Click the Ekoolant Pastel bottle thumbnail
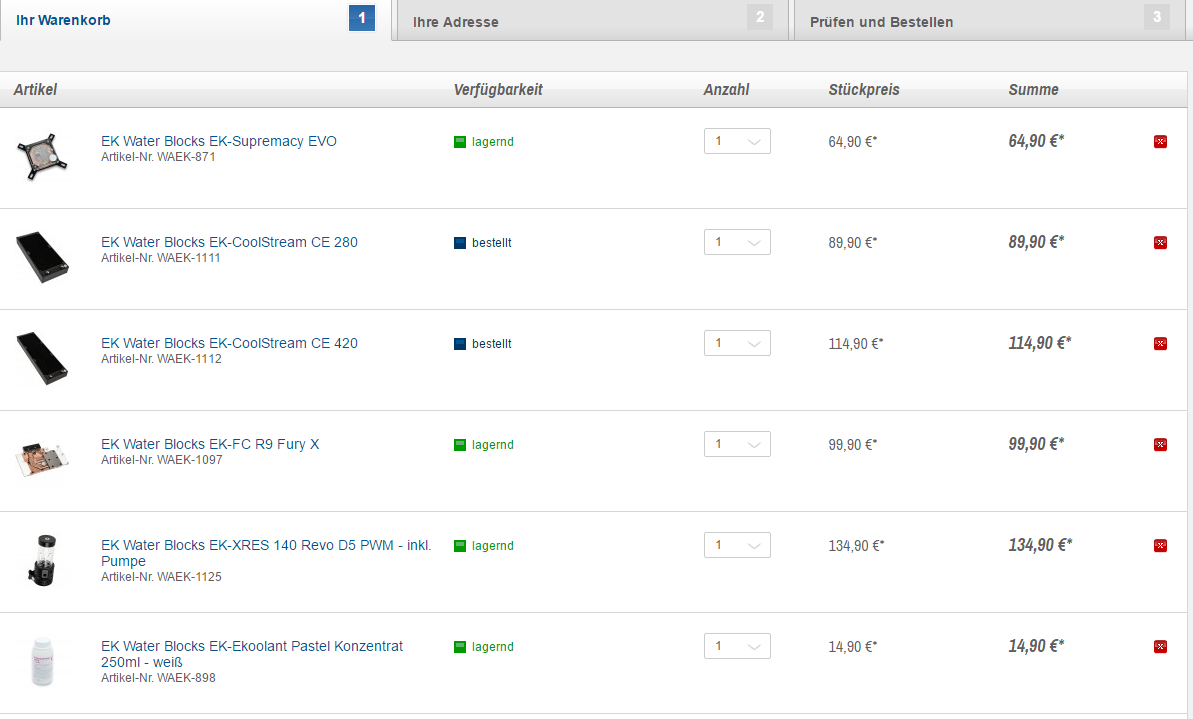This screenshot has height=719, width=1193. click(43, 661)
